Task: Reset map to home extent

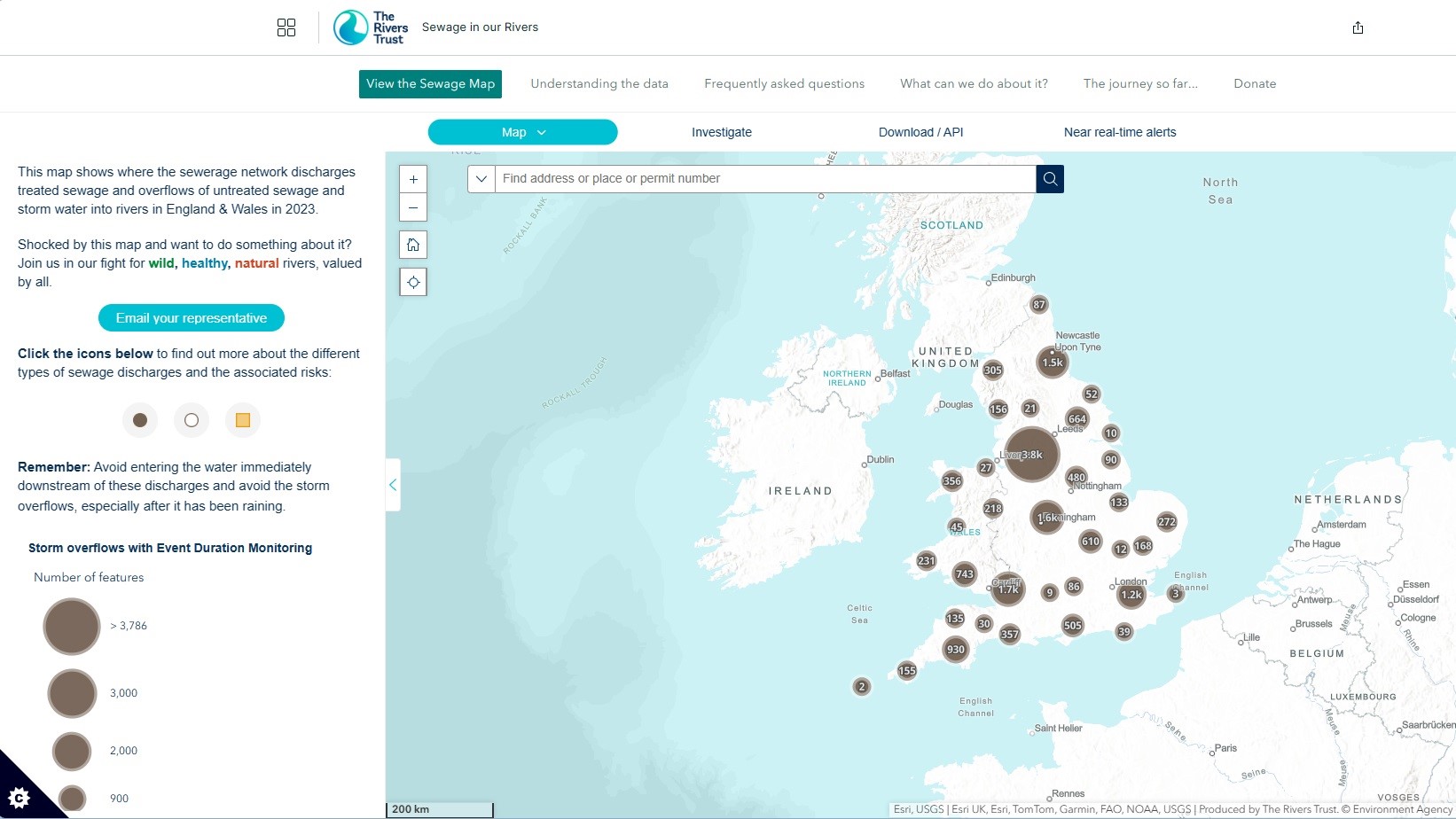Action: [413, 245]
